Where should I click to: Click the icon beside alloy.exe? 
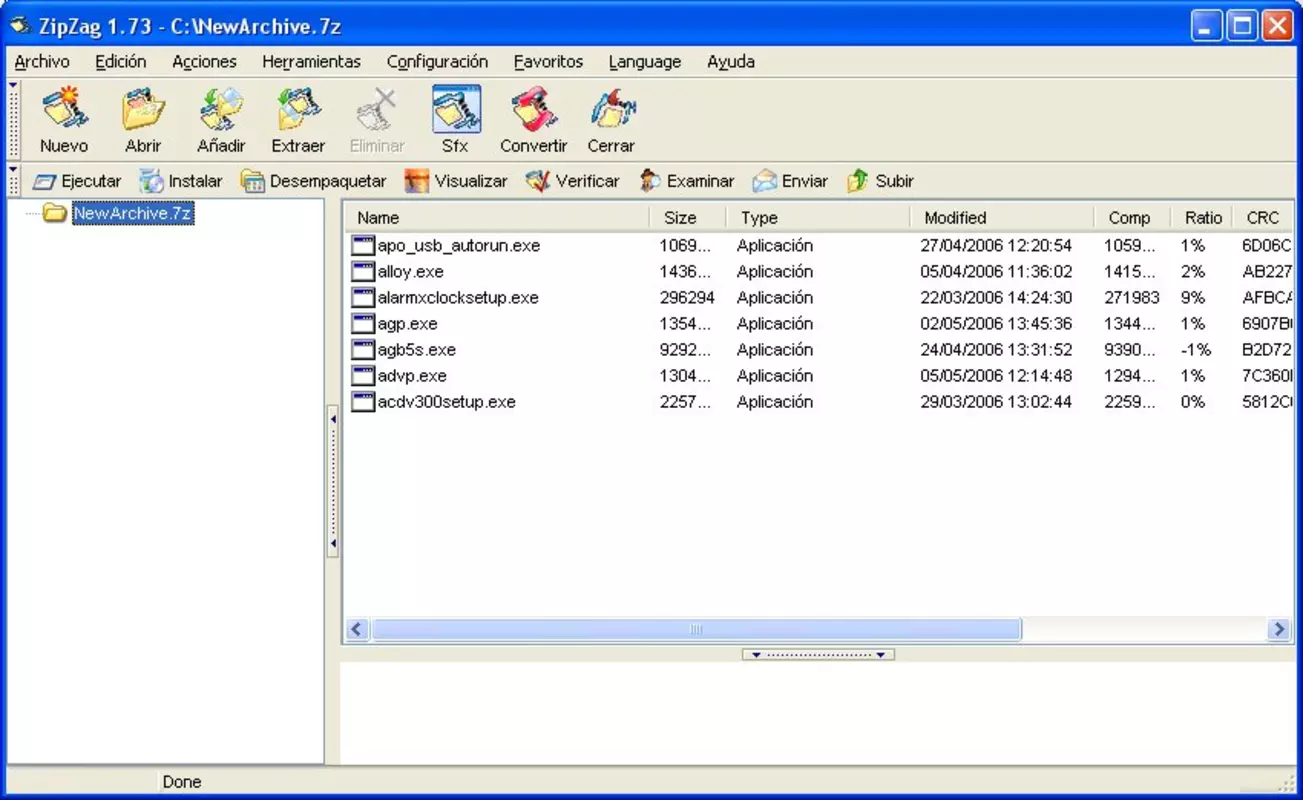(x=363, y=272)
